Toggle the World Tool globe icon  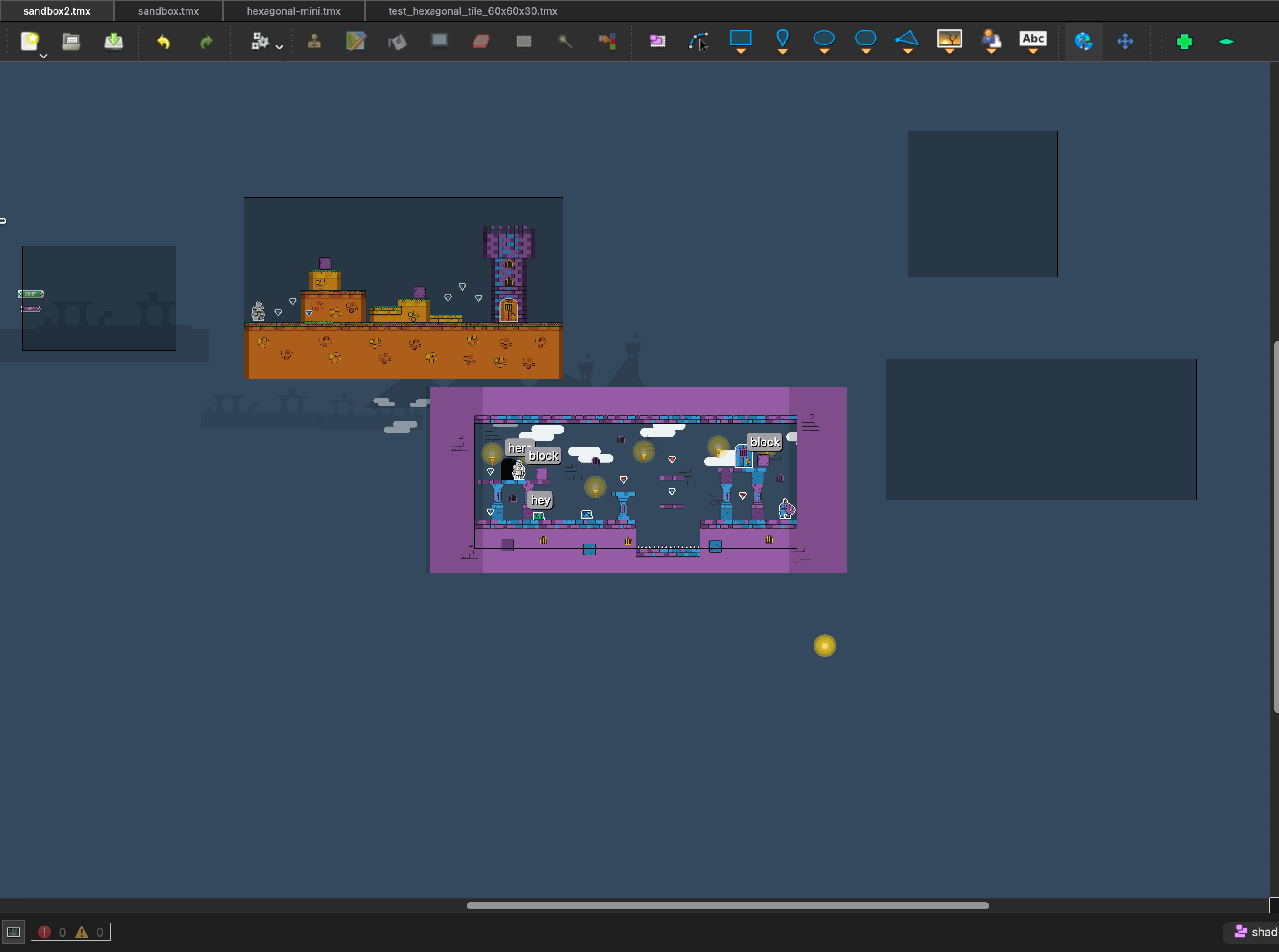(1084, 41)
